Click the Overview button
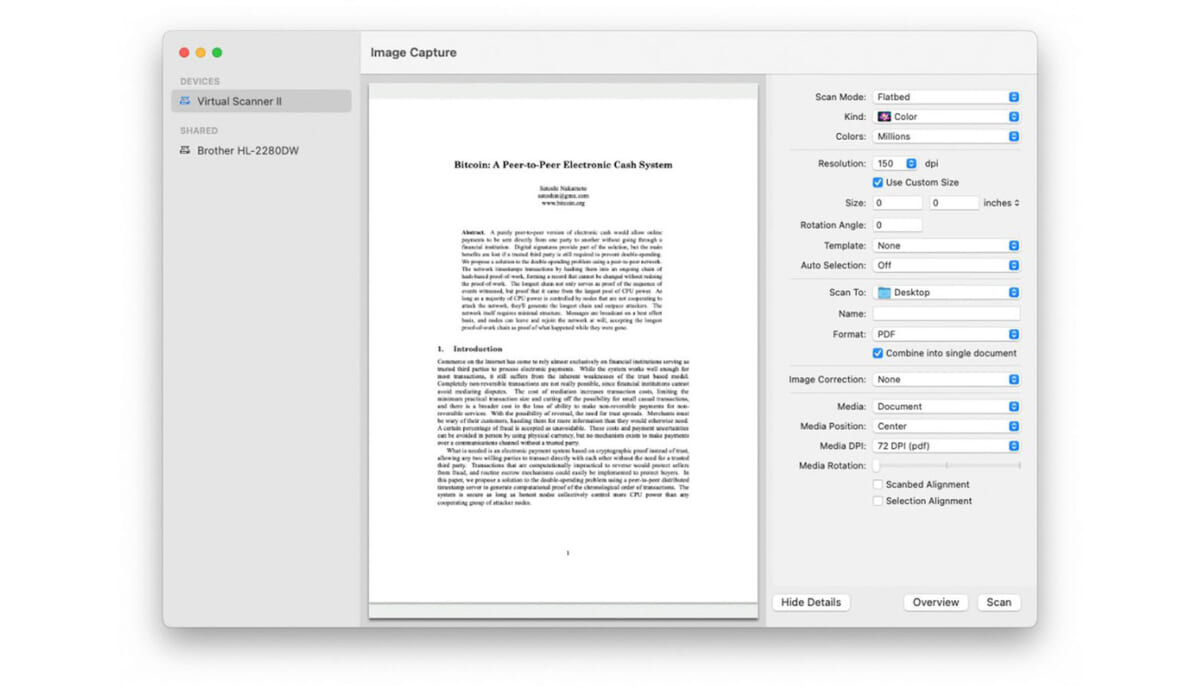 pyautogui.click(x=936, y=602)
